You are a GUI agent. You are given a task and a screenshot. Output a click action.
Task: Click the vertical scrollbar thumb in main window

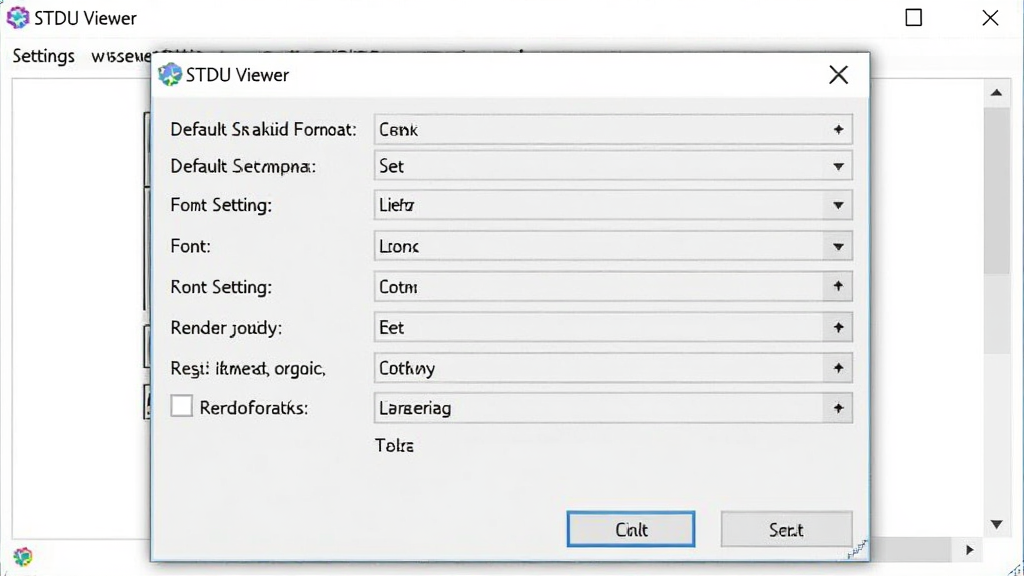click(x=997, y=191)
